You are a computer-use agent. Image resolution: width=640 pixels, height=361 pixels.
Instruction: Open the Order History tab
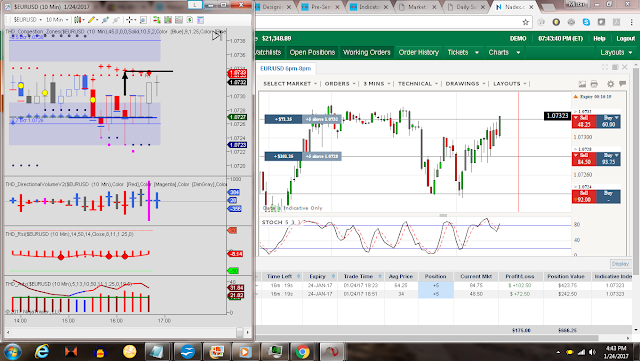(x=418, y=52)
